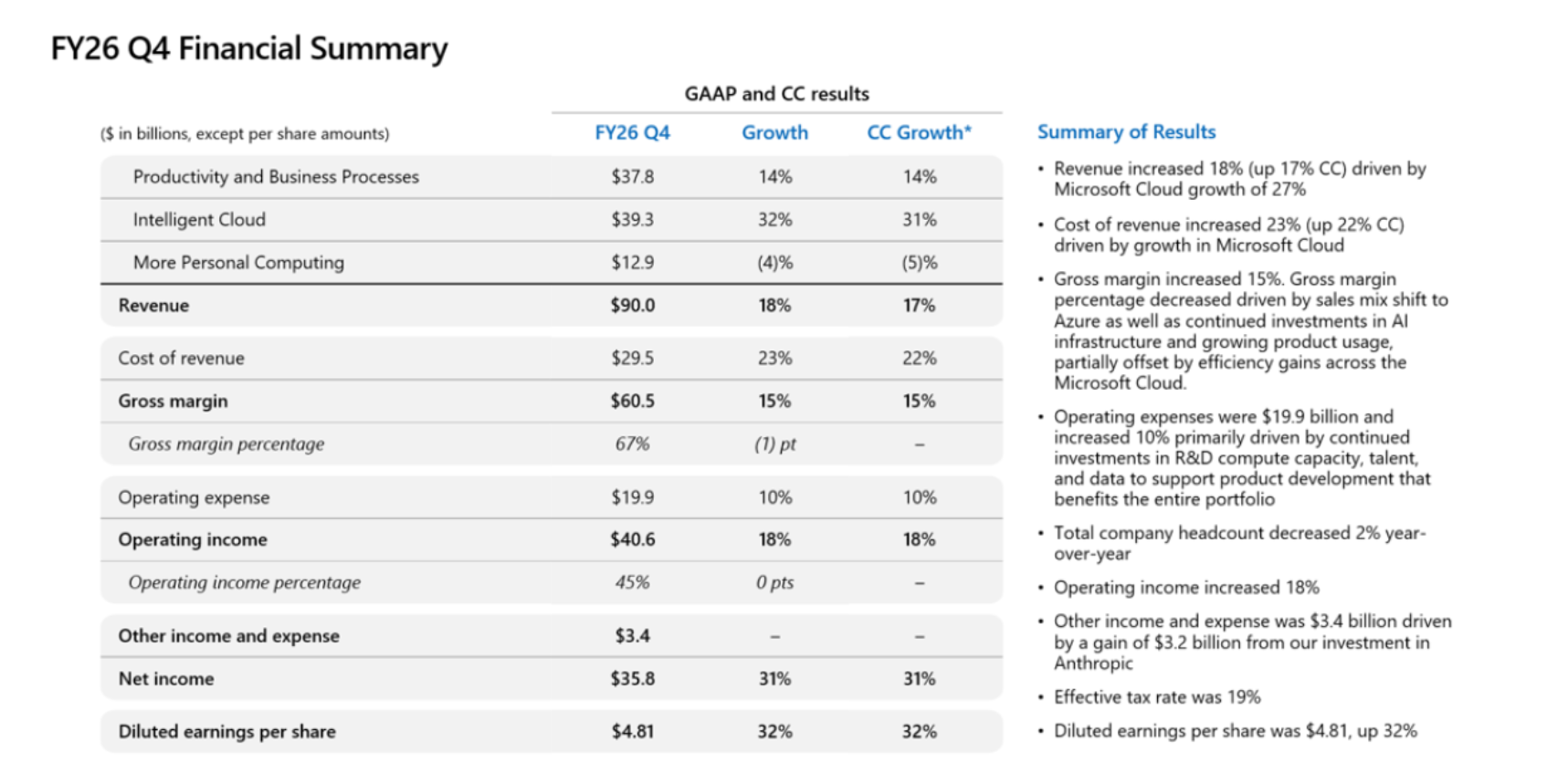Click the Intelligent Cloud row label
This screenshot has height=773, width=1568.
(x=199, y=220)
